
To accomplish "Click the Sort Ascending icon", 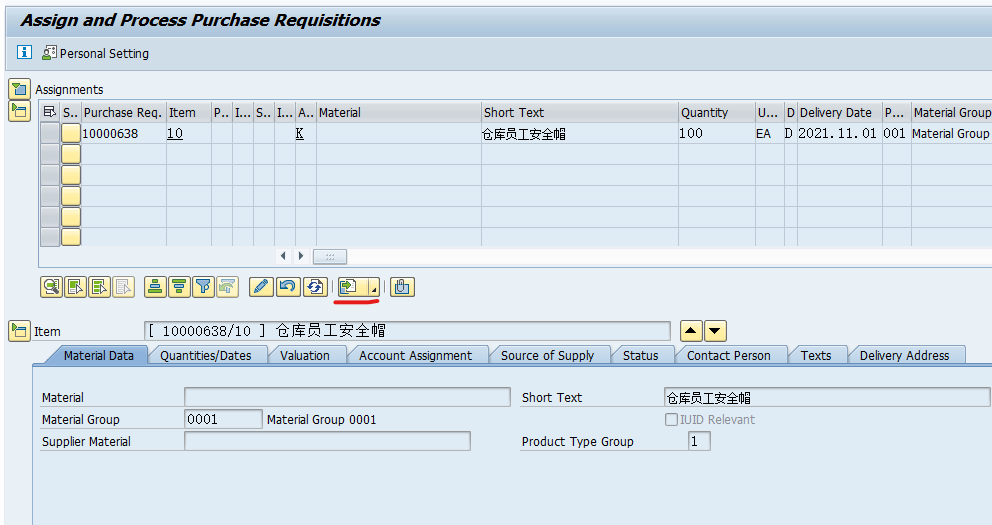I will click(x=154, y=287).
